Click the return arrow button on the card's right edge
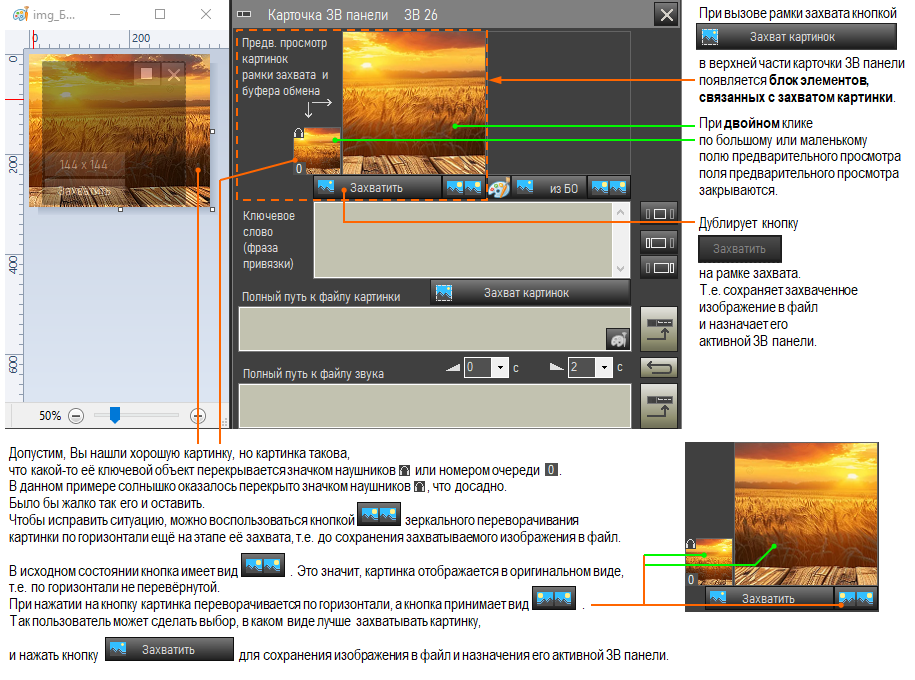 [x=659, y=368]
